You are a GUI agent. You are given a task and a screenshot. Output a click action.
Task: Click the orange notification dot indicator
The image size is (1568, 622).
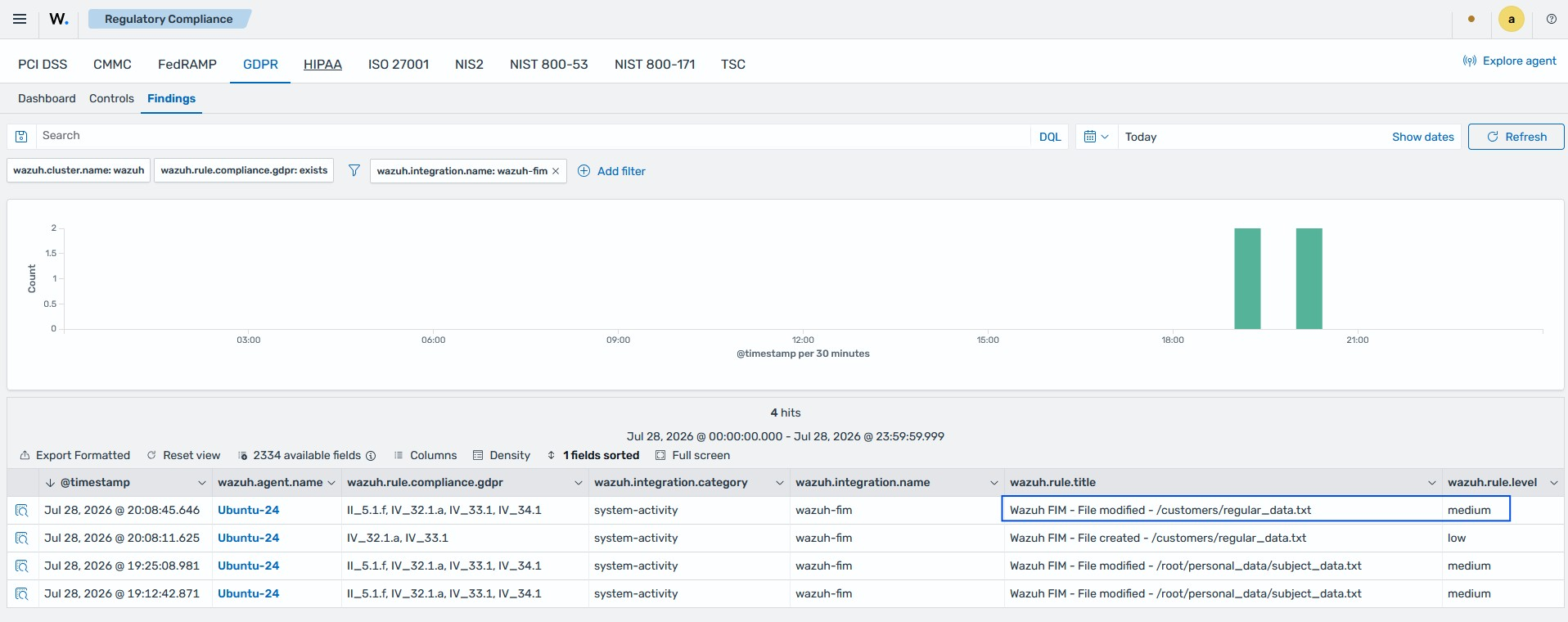tap(1471, 19)
